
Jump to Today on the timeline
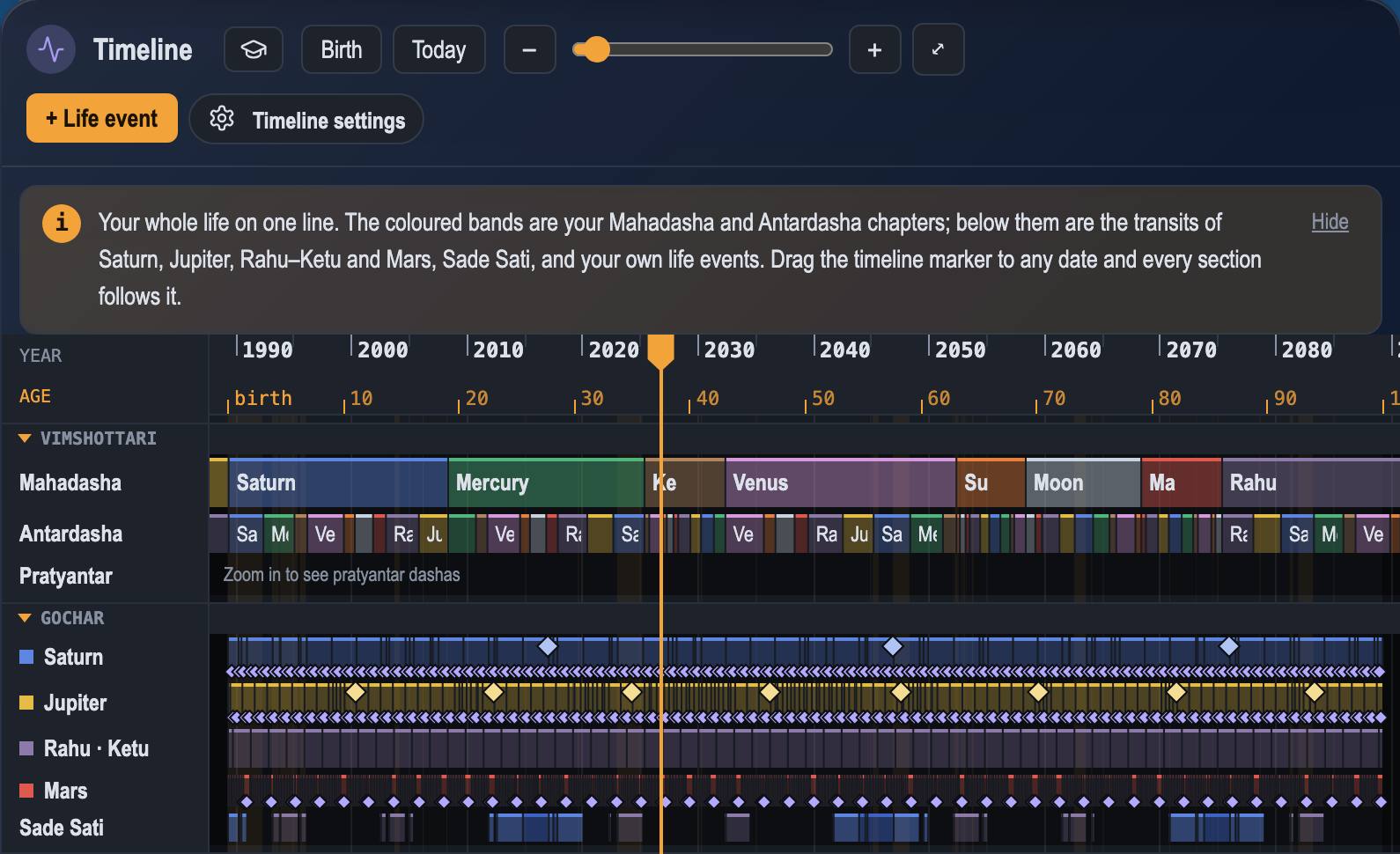click(x=438, y=49)
